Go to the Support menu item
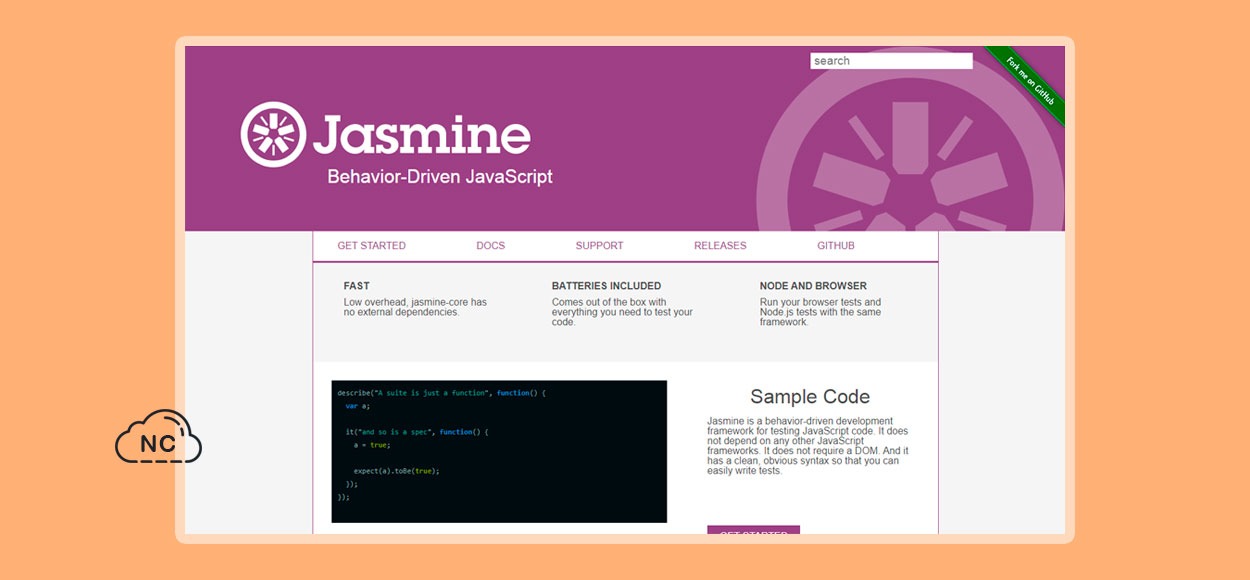This screenshot has width=1250, height=580. [599, 245]
